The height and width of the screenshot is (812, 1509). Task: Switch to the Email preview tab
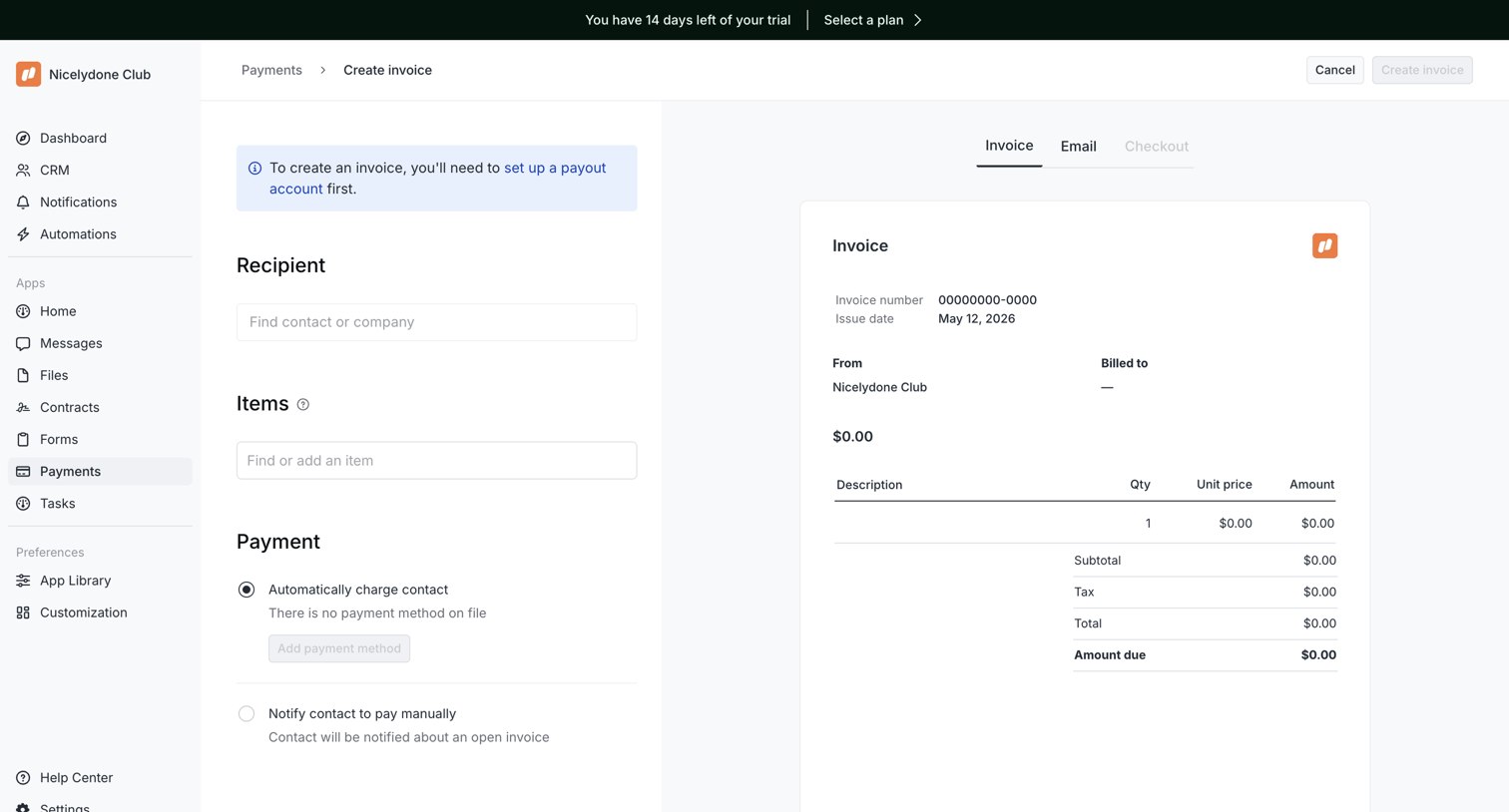tap(1078, 146)
